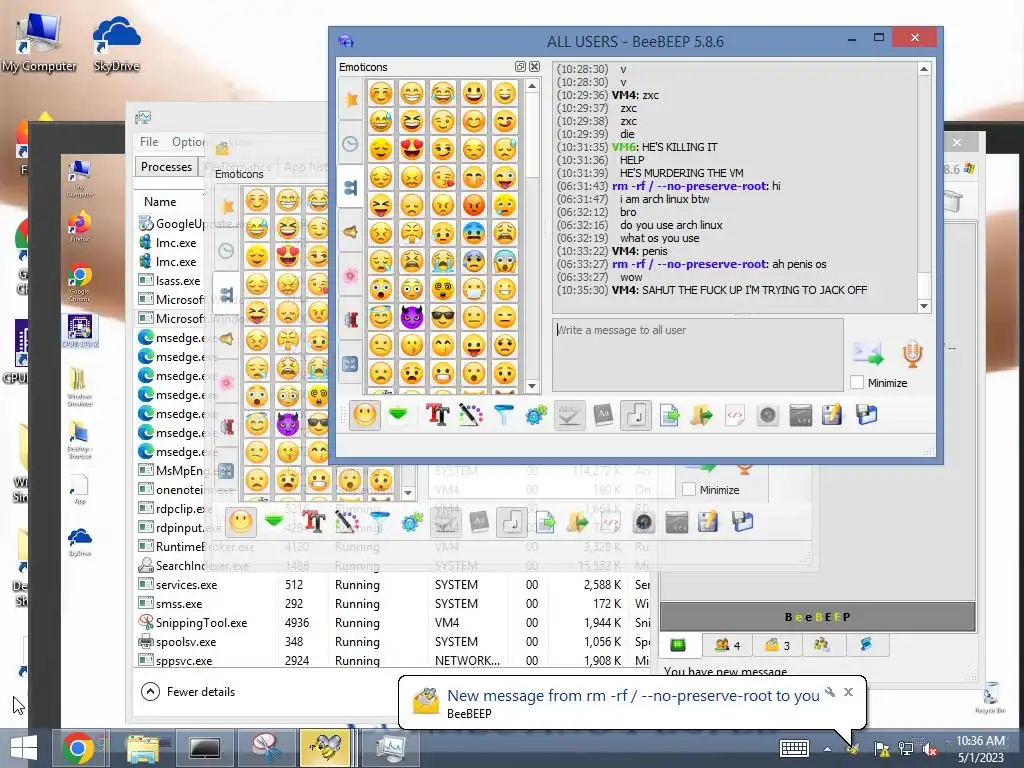
Task: Collapse Task Manager with Fewer details
Action: pos(188,692)
